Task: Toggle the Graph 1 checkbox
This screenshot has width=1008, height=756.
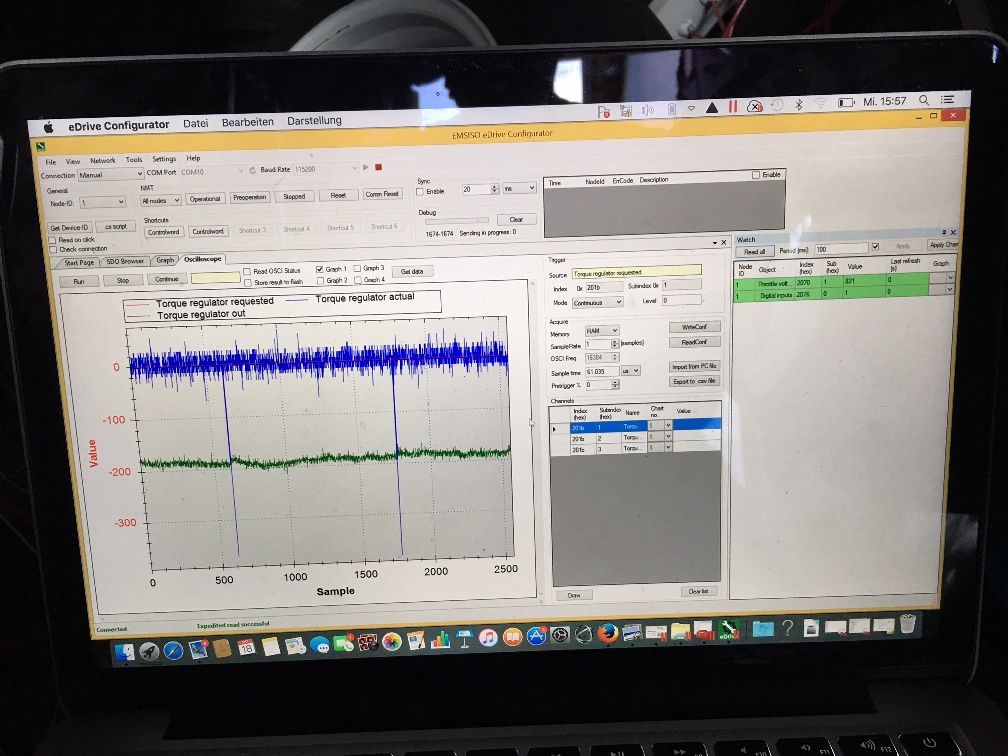Action: pos(320,269)
